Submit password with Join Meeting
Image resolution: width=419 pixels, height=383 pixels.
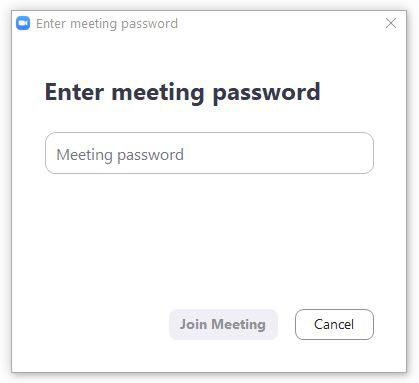223,324
